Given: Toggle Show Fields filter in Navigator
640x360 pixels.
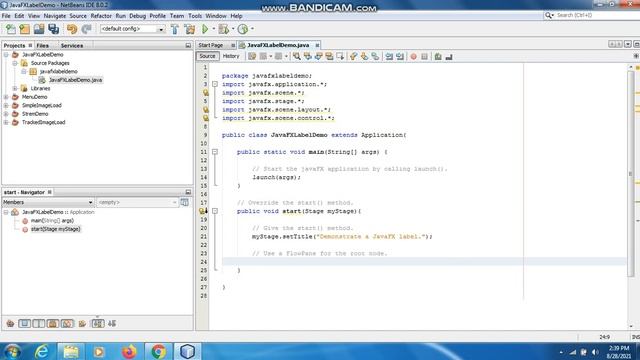Looking at the screenshot, I should click(x=24, y=324).
